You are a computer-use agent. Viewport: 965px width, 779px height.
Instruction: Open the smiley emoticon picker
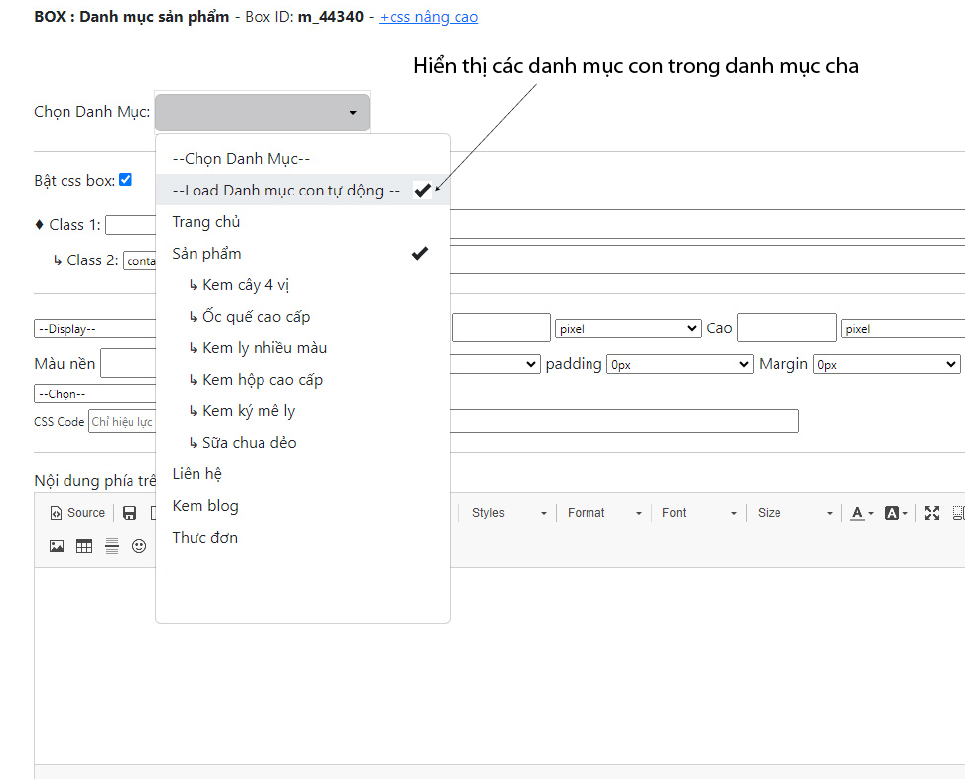click(139, 546)
